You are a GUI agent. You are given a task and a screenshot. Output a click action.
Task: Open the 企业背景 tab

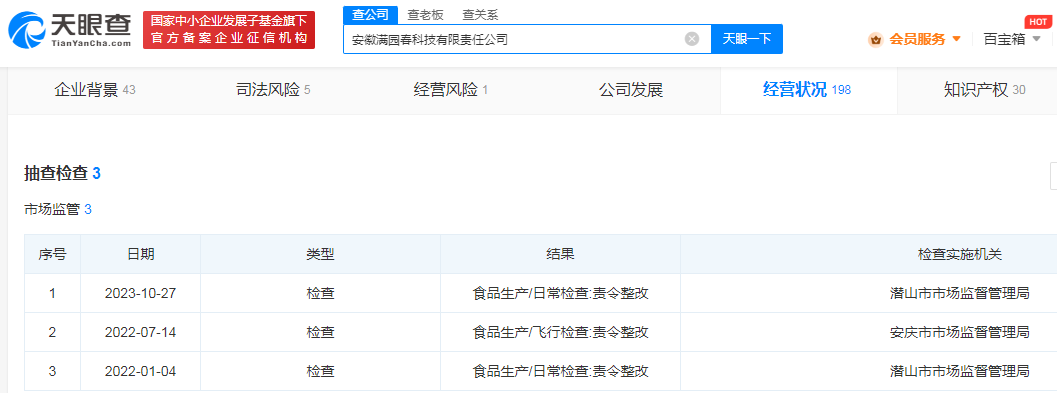point(95,90)
